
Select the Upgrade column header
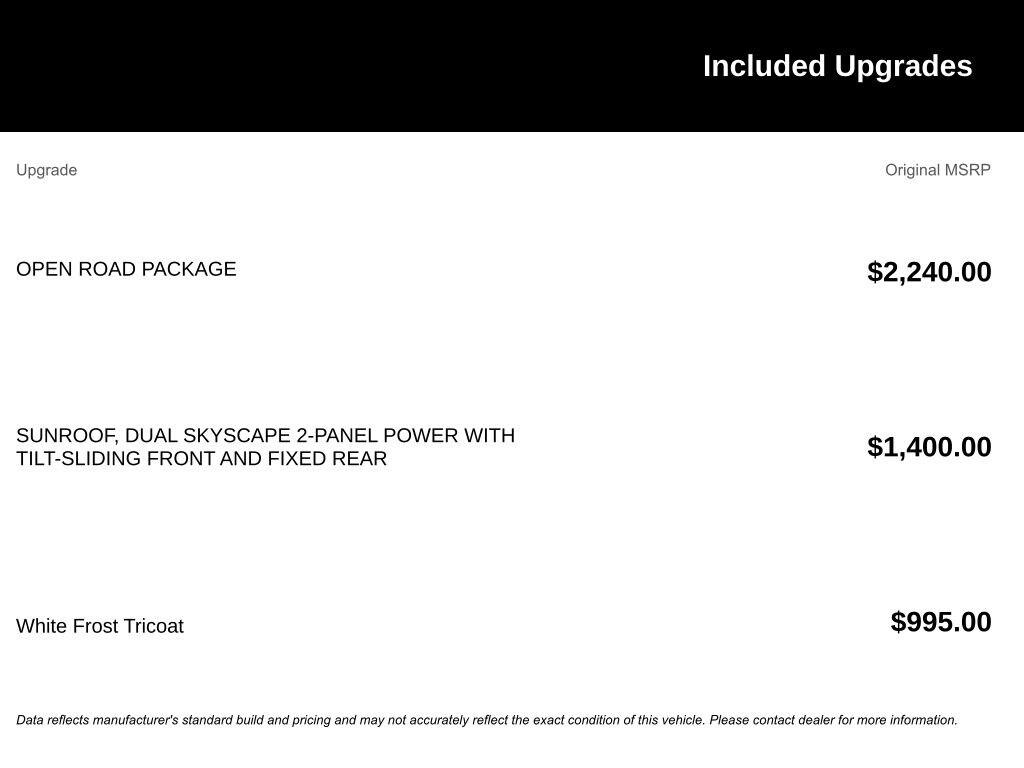point(46,170)
